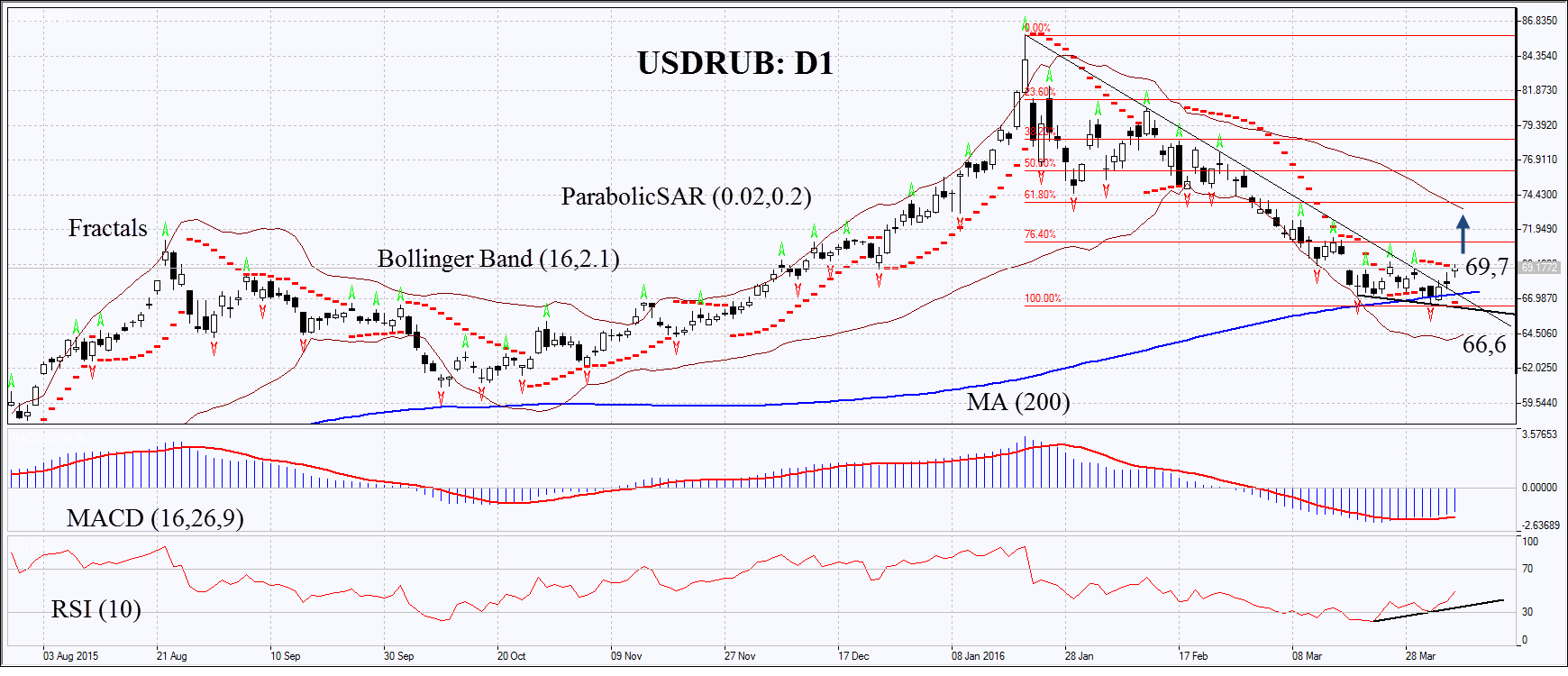Click the 10 Sep date label
Viewport: 1568px width, 676px height.
tap(285, 656)
